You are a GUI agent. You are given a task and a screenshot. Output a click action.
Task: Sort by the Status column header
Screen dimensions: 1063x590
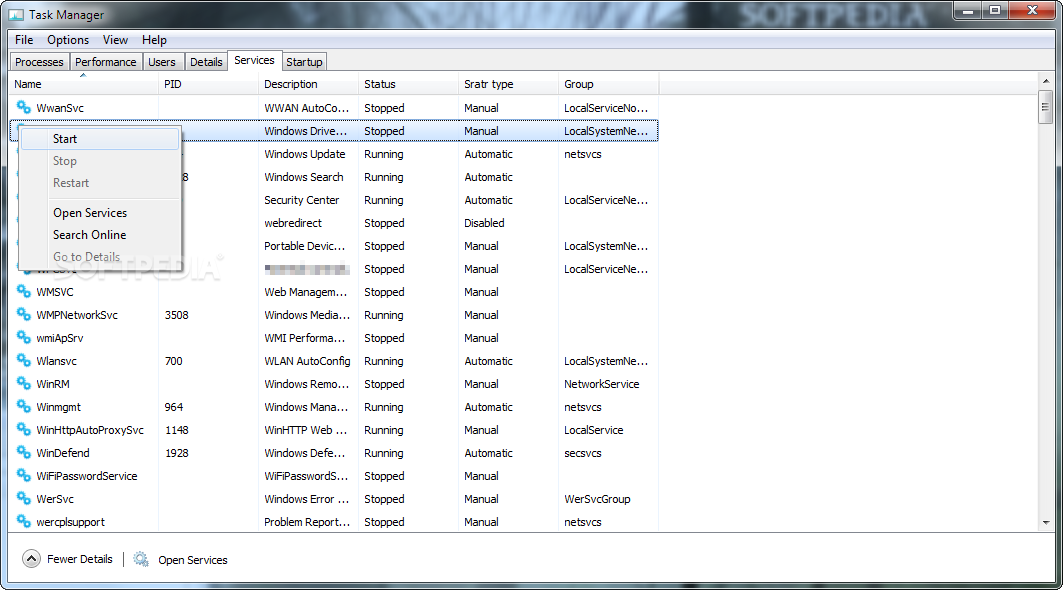(408, 84)
